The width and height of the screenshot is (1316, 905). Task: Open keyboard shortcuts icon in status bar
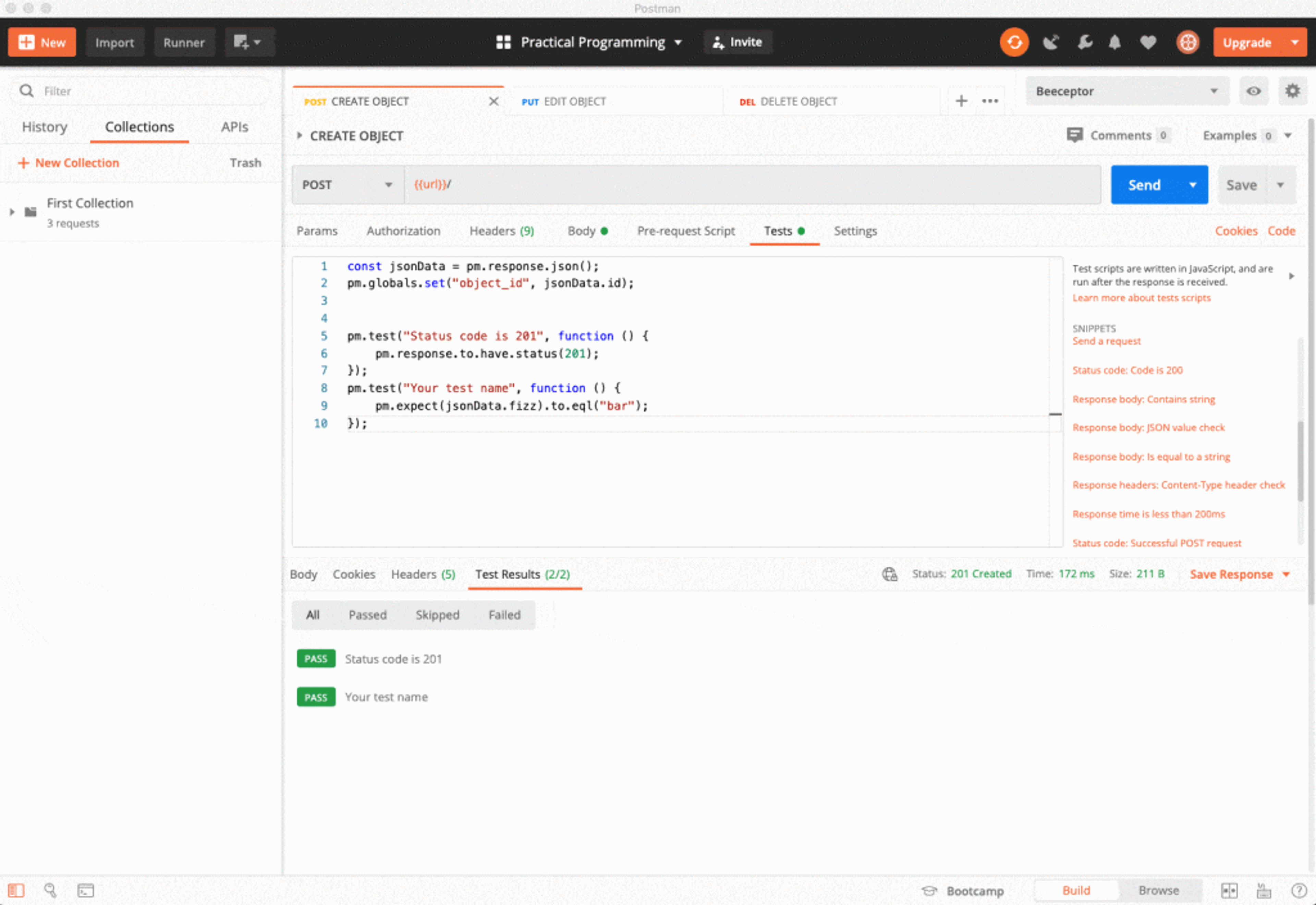click(1264, 890)
